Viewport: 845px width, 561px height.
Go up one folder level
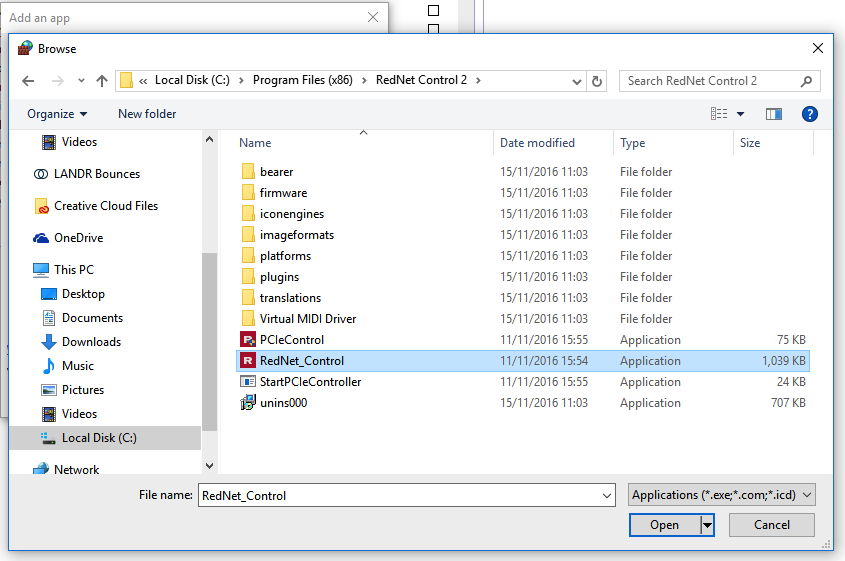coord(102,81)
